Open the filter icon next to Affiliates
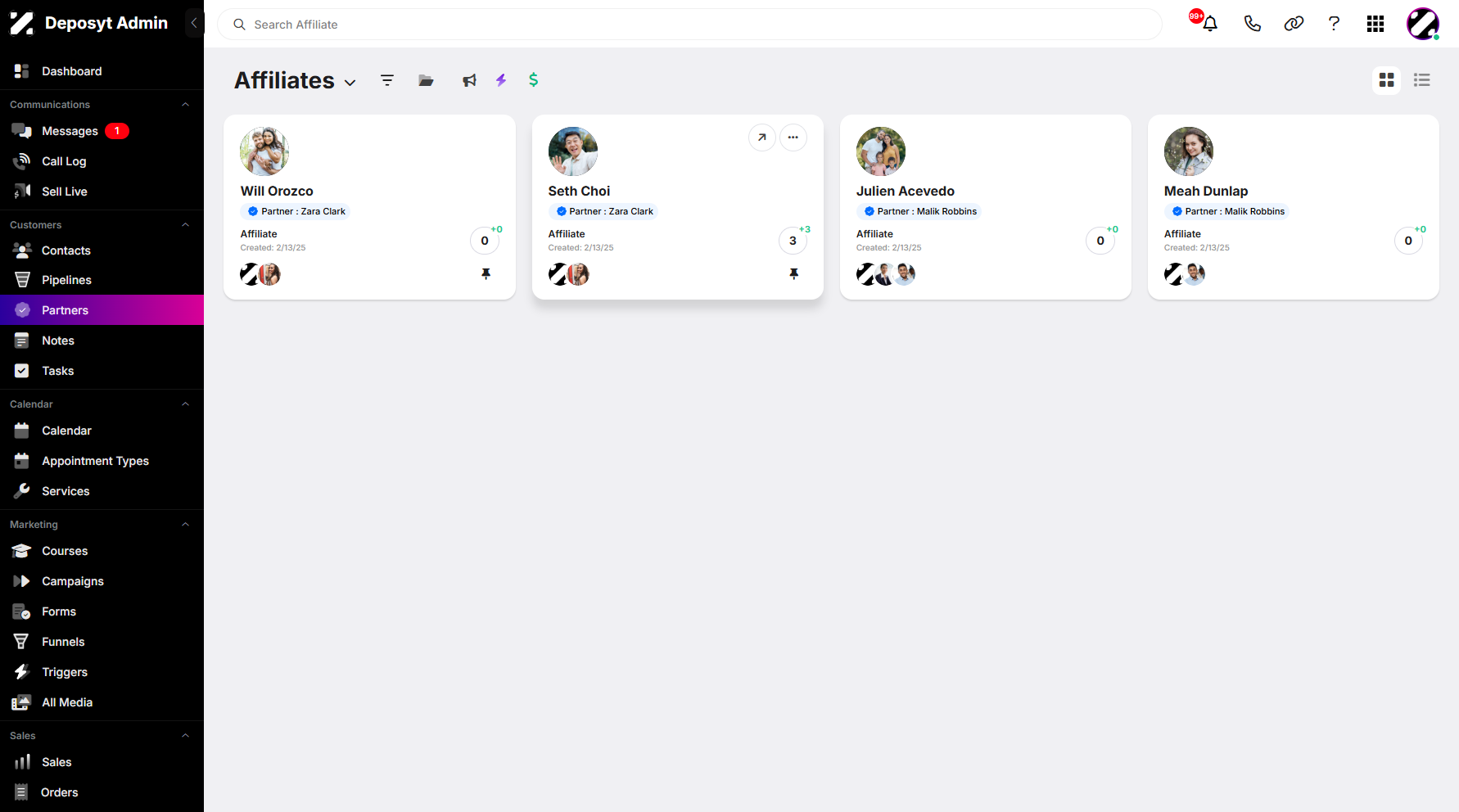 387,80
